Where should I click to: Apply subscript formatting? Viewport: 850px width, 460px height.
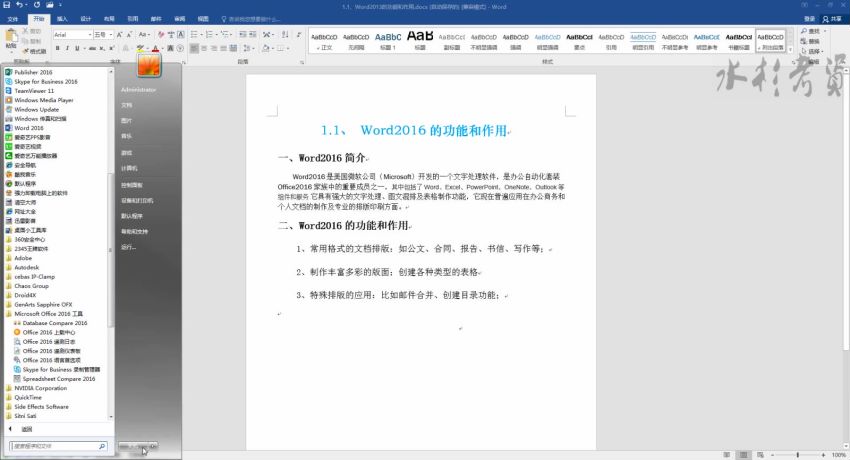click(102, 48)
